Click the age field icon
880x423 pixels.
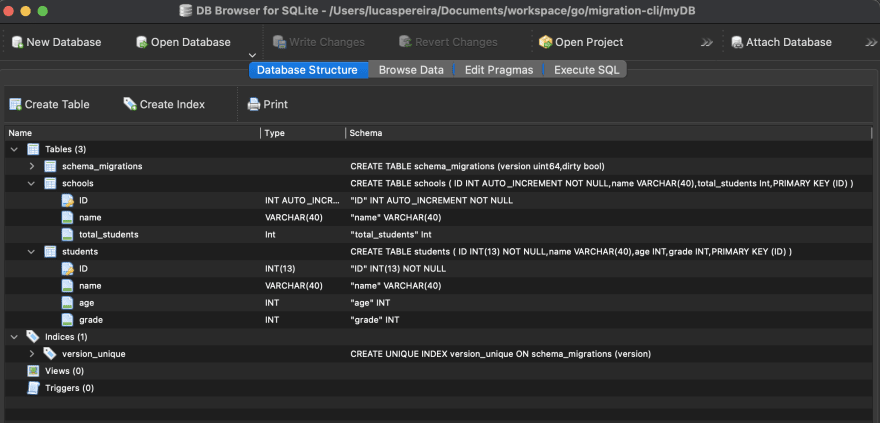(x=67, y=303)
